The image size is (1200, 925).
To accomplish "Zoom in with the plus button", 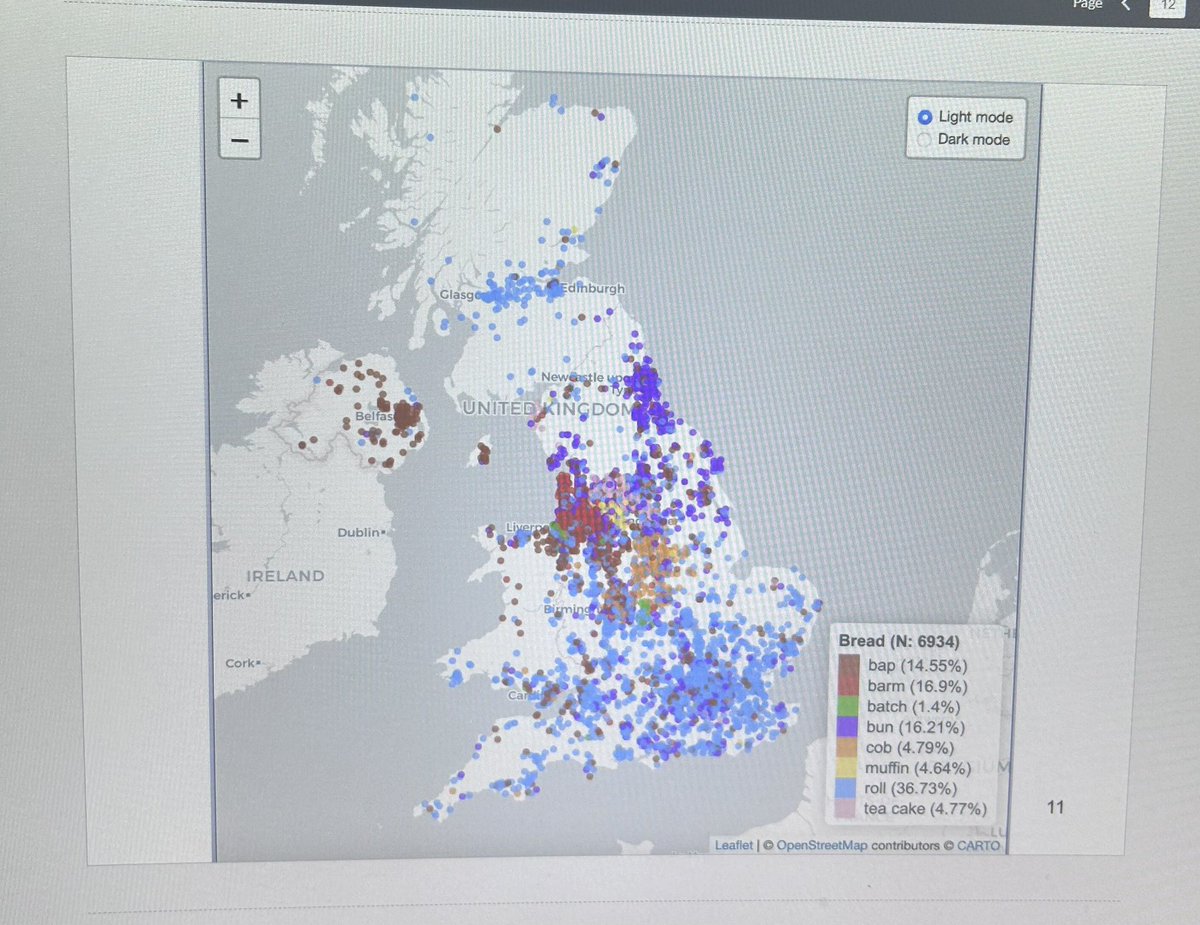I will coord(240,100).
